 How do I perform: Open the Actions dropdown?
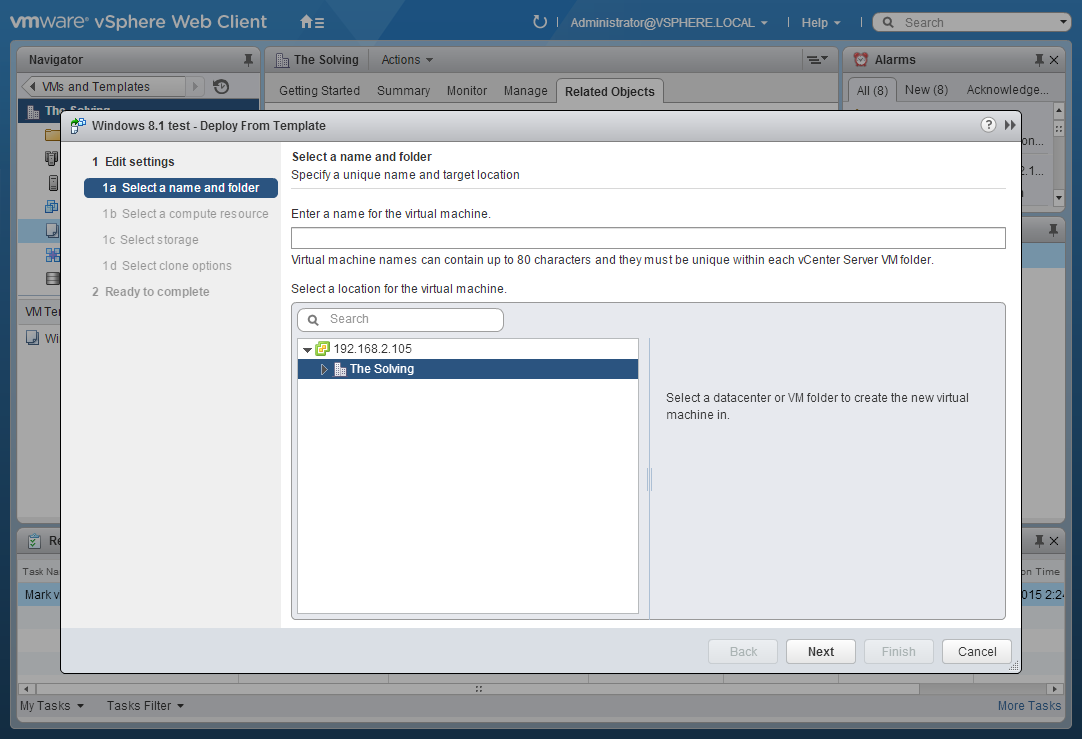coord(407,60)
